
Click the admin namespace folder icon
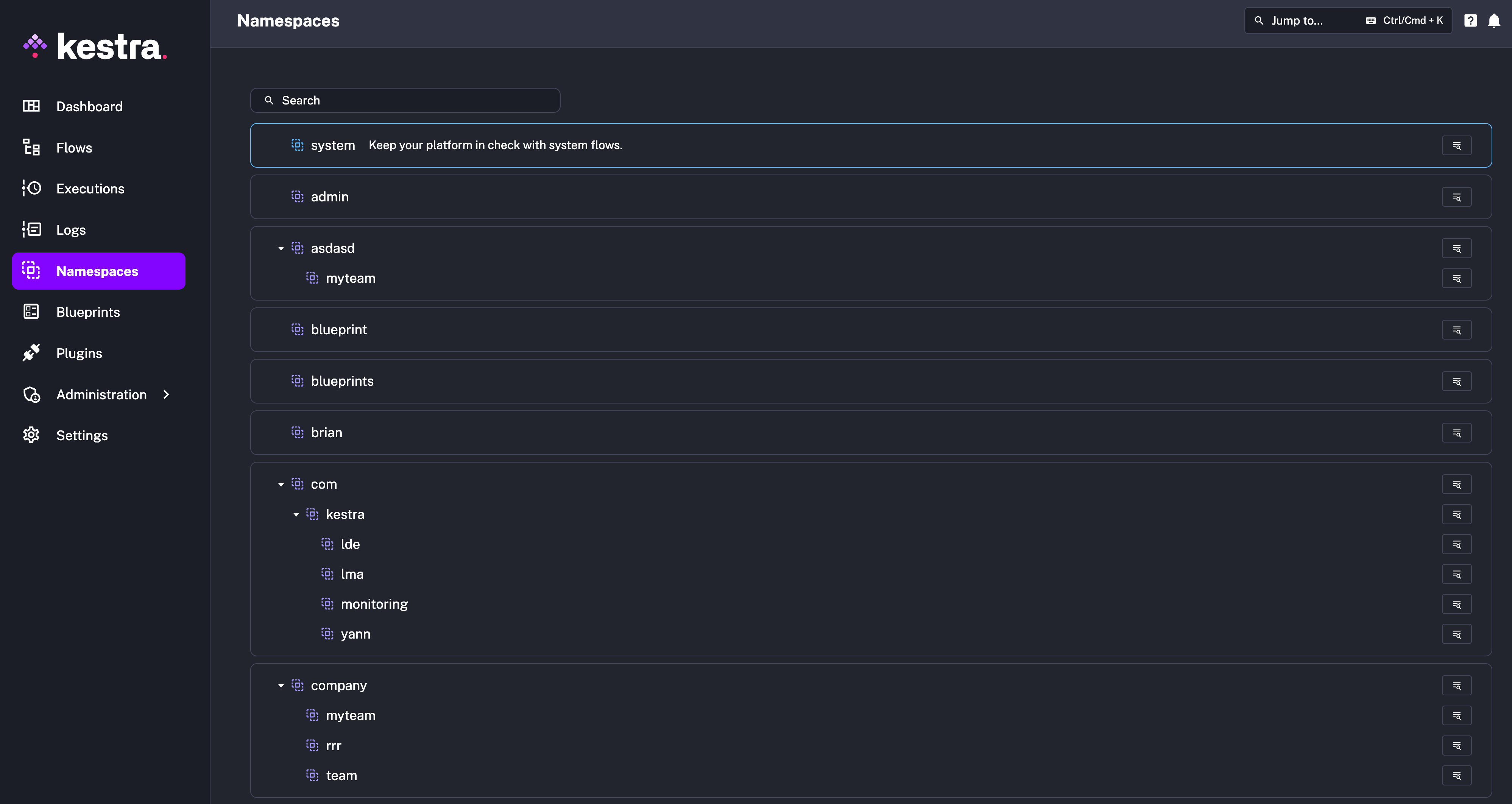(x=298, y=196)
